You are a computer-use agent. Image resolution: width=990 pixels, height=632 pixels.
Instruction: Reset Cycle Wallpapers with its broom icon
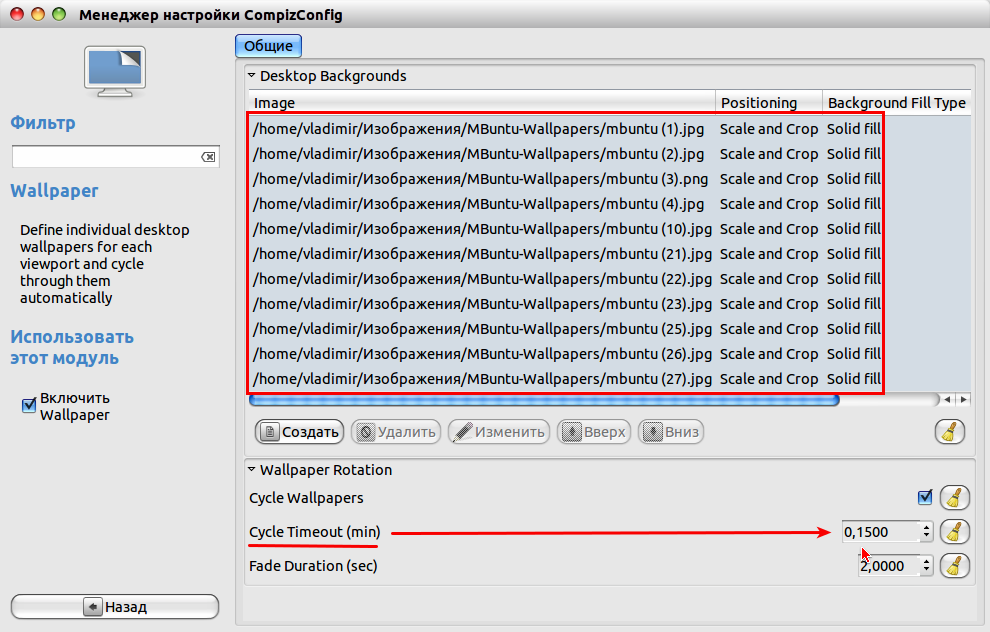(x=955, y=498)
